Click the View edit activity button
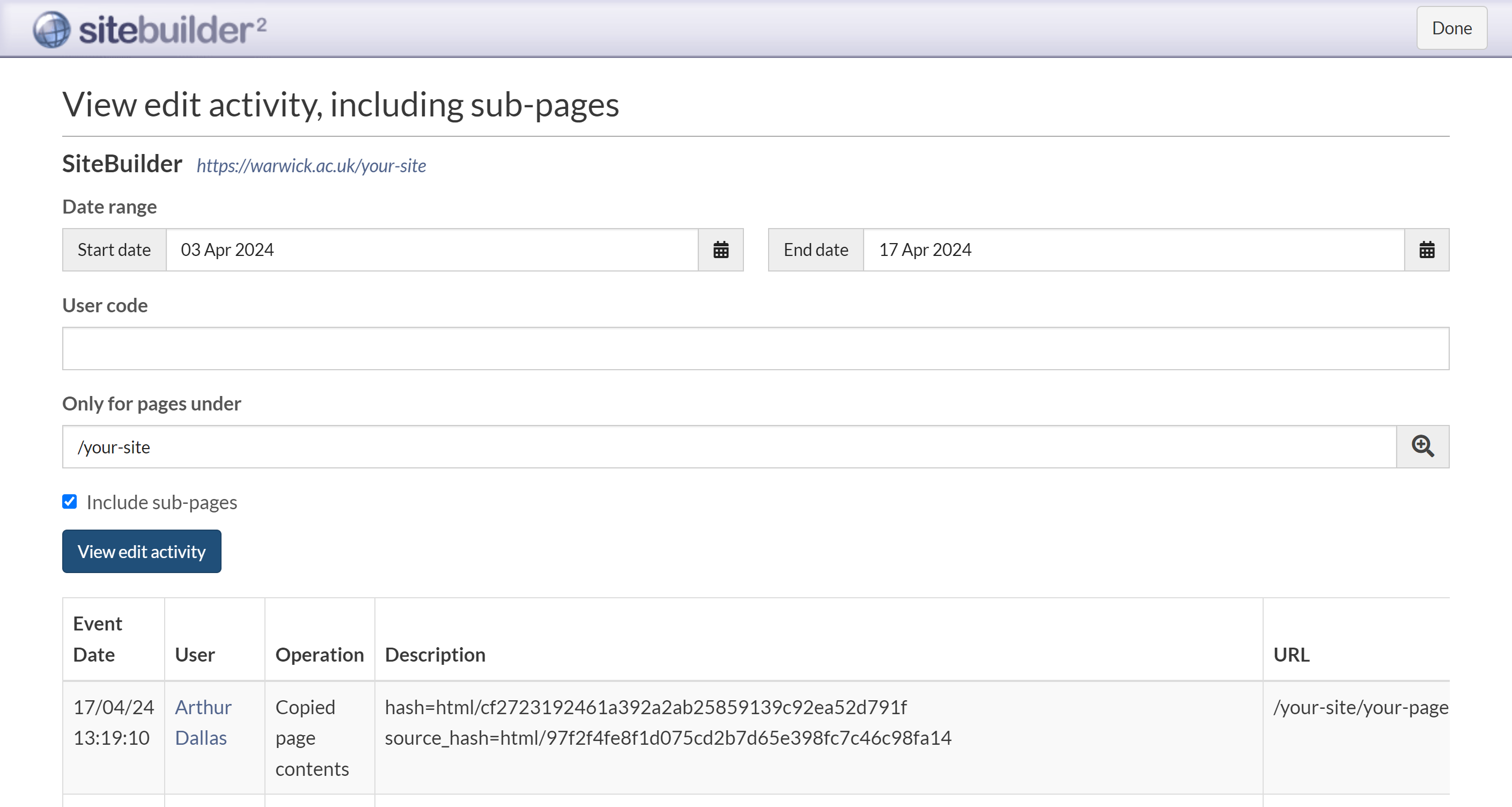The width and height of the screenshot is (1512, 807). coord(142,551)
